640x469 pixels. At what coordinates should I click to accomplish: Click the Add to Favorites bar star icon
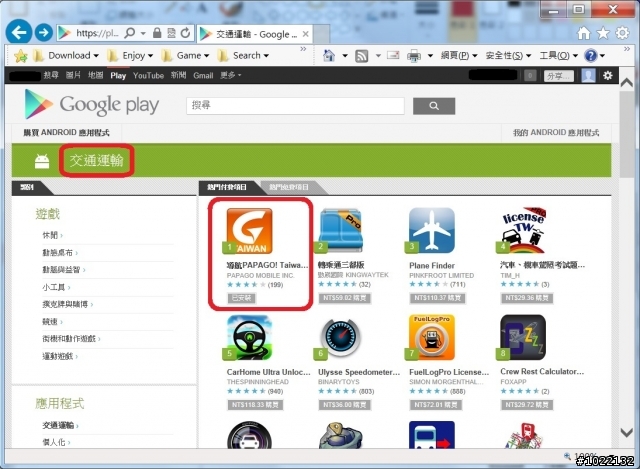click(x=20, y=56)
